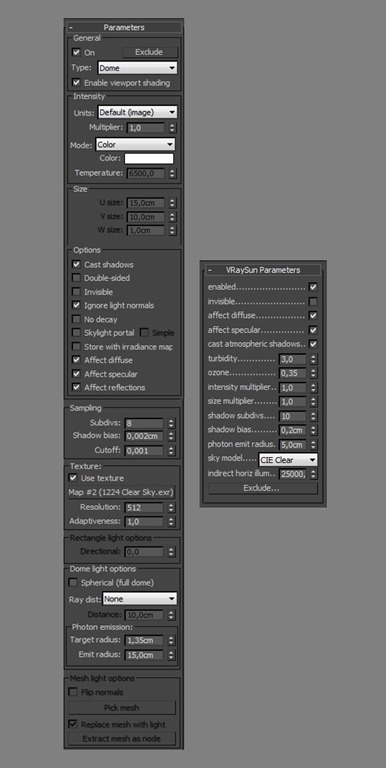Enable the No decay checkbox
Screen dimensions: 386x768
pyautogui.click(x=76, y=319)
